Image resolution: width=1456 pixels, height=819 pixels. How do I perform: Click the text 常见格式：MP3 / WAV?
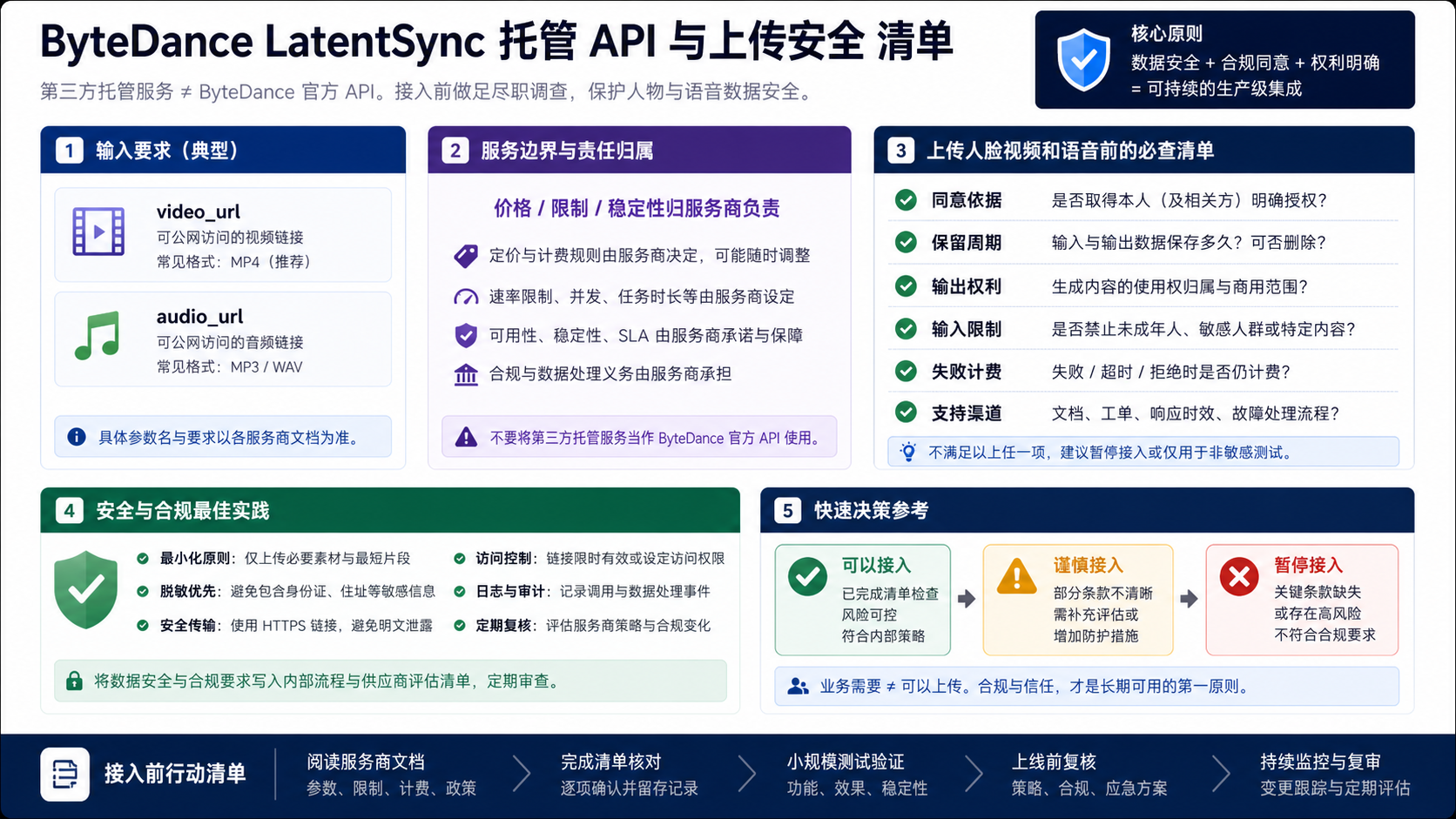pyautogui.click(x=230, y=367)
